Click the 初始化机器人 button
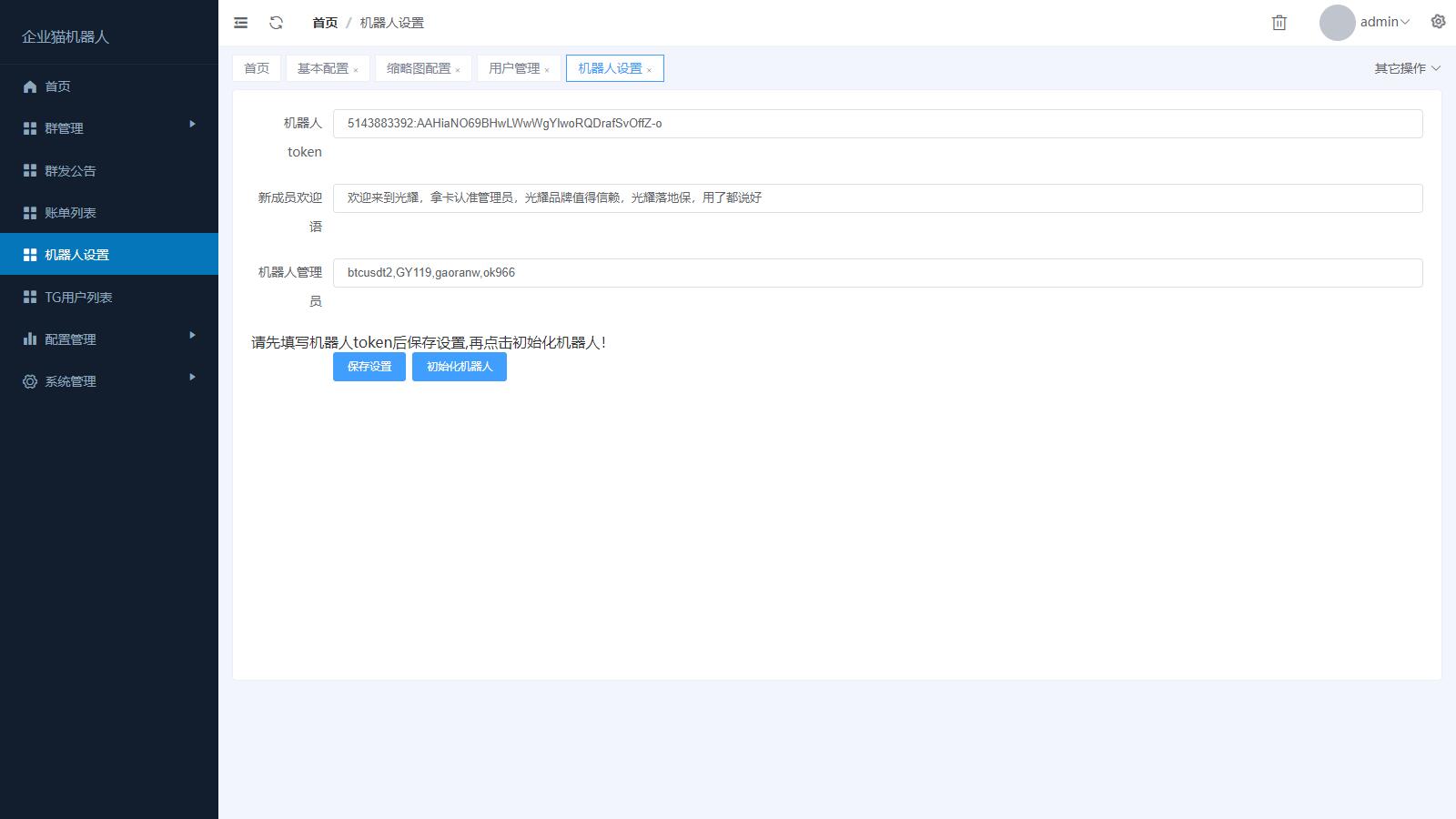This screenshot has height=819, width=1456. pyautogui.click(x=459, y=367)
